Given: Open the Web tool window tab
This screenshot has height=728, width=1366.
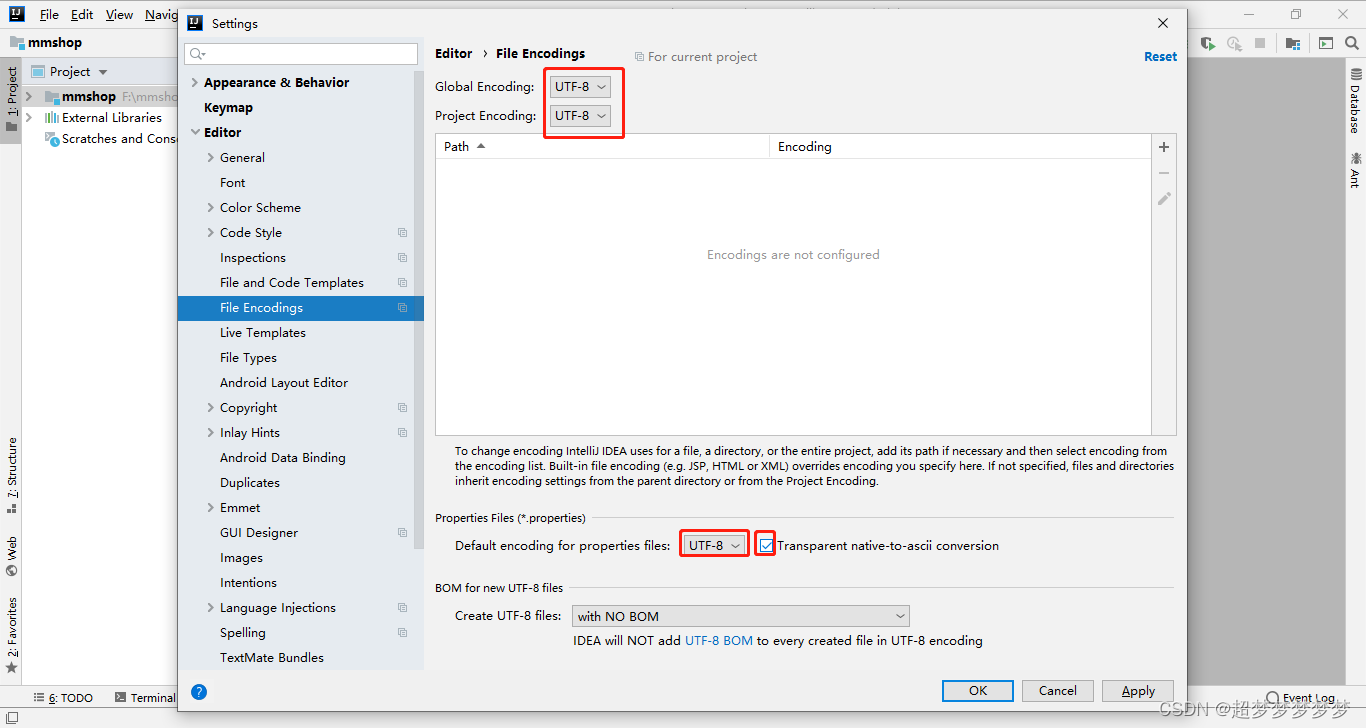Looking at the screenshot, I should (11, 557).
